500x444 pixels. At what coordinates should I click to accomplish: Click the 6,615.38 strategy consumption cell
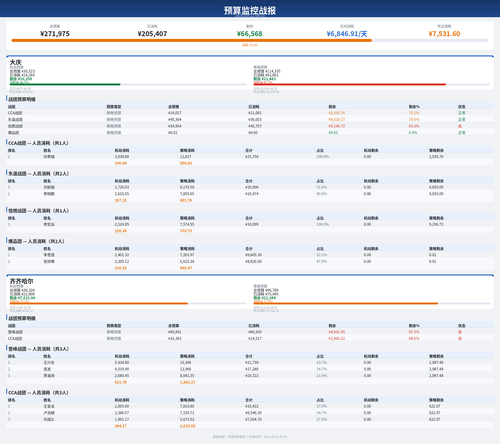click(x=187, y=261)
